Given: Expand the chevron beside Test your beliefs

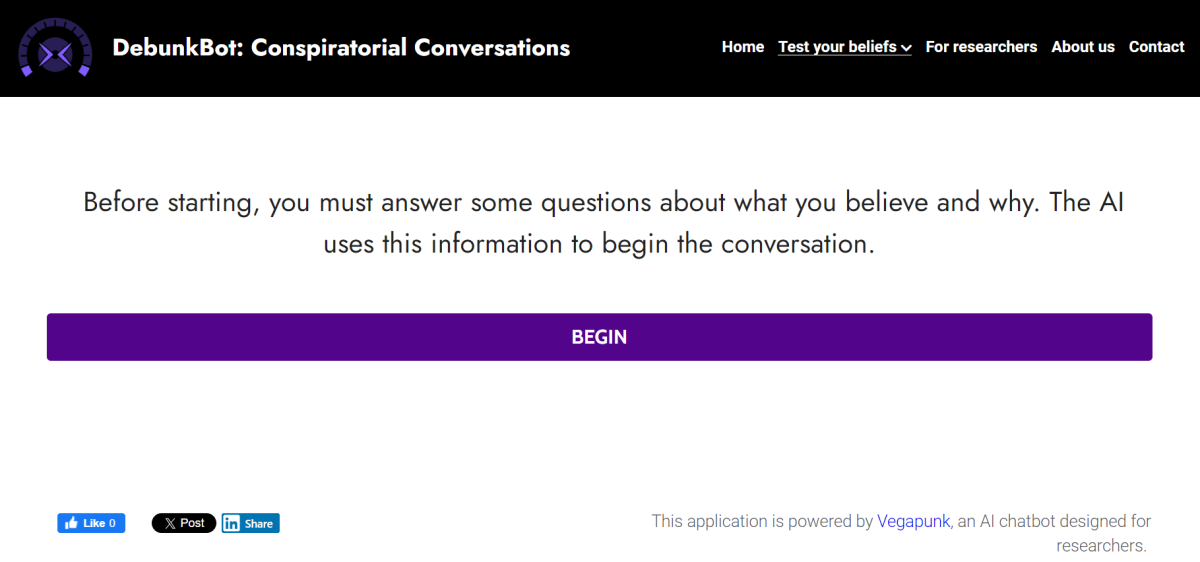Looking at the screenshot, I should coord(906,47).
